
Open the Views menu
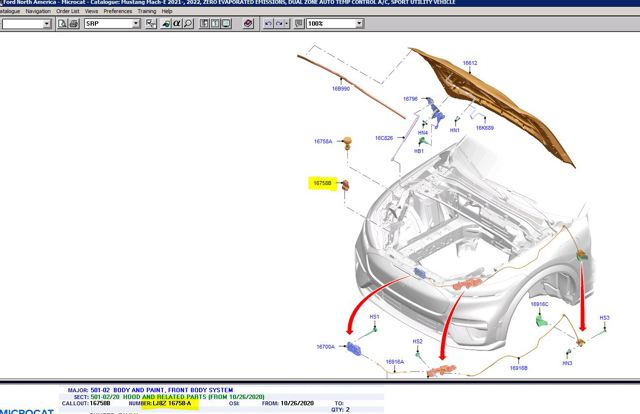91,11
